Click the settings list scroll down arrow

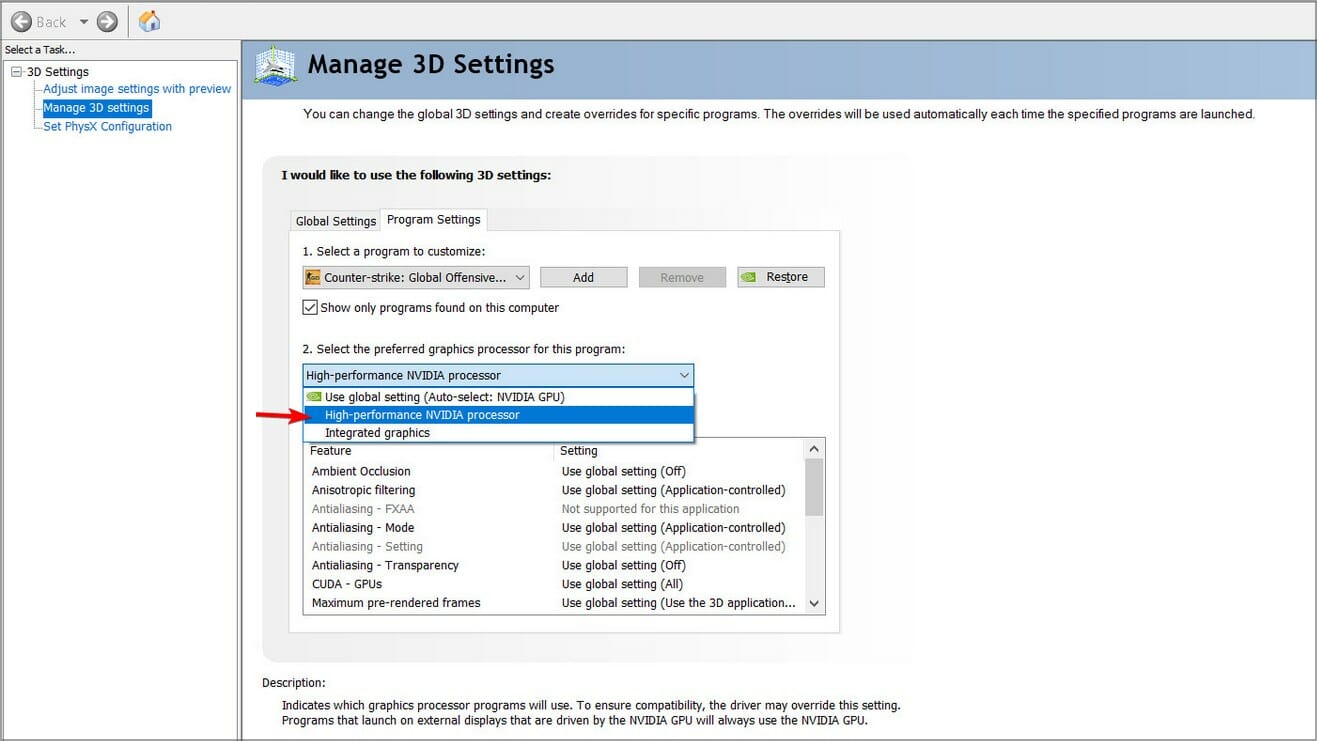(x=814, y=603)
